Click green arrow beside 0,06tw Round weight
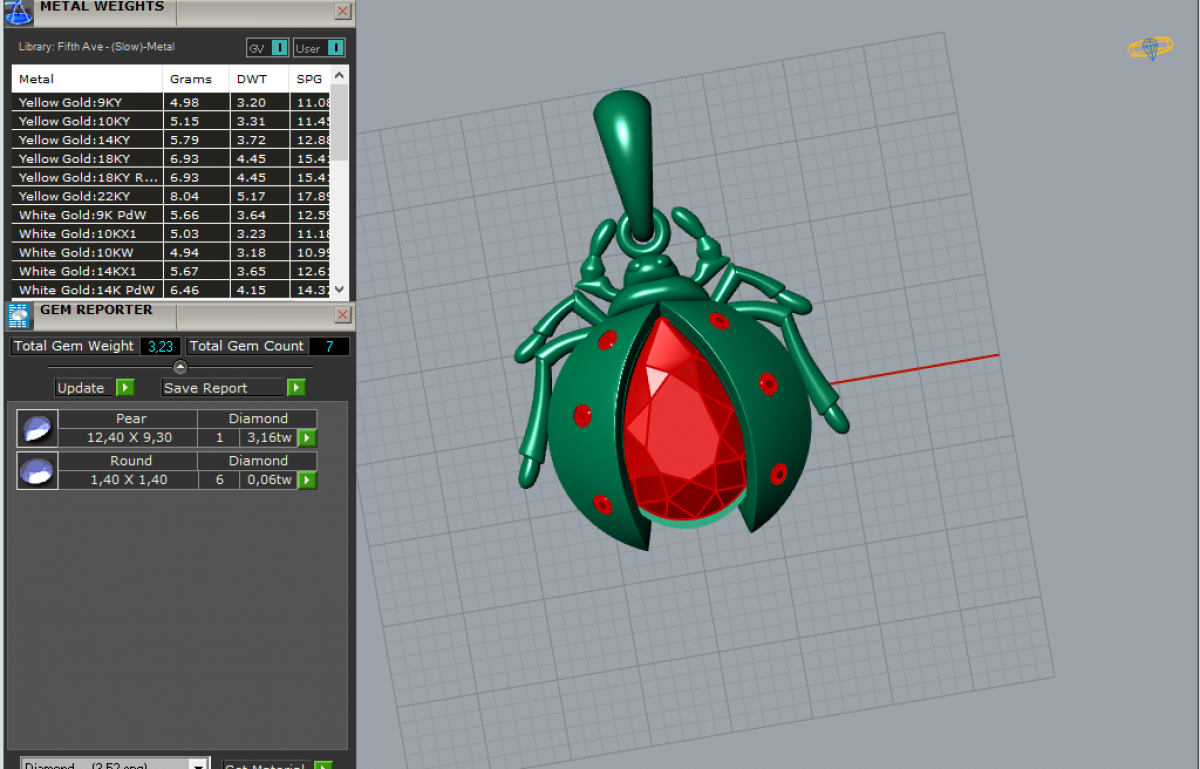Image resolution: width=1200 pixels, height=769 pixels. 307,480
